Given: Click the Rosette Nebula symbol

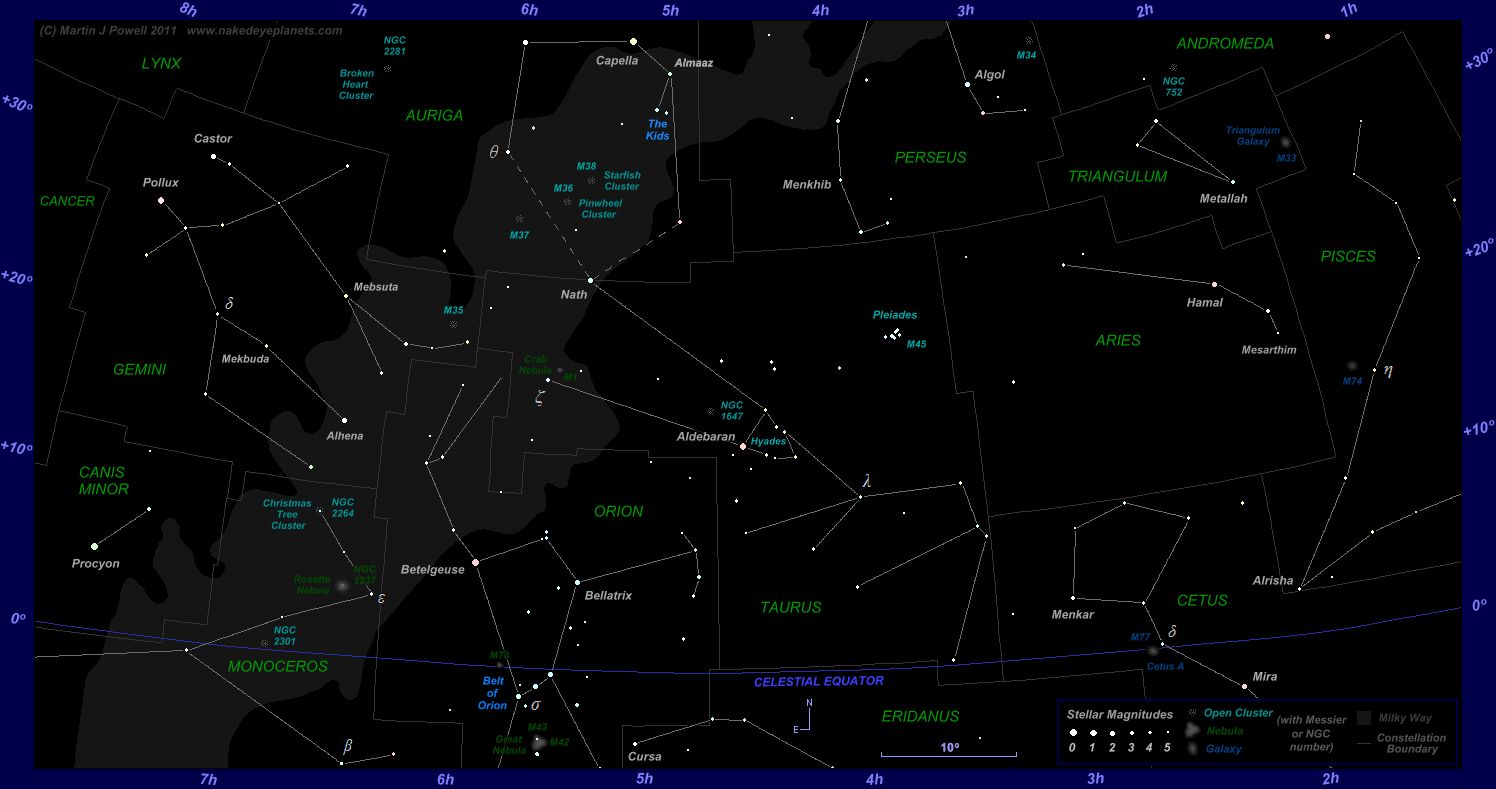Looking at the screenshot, I should coord(342,586).
